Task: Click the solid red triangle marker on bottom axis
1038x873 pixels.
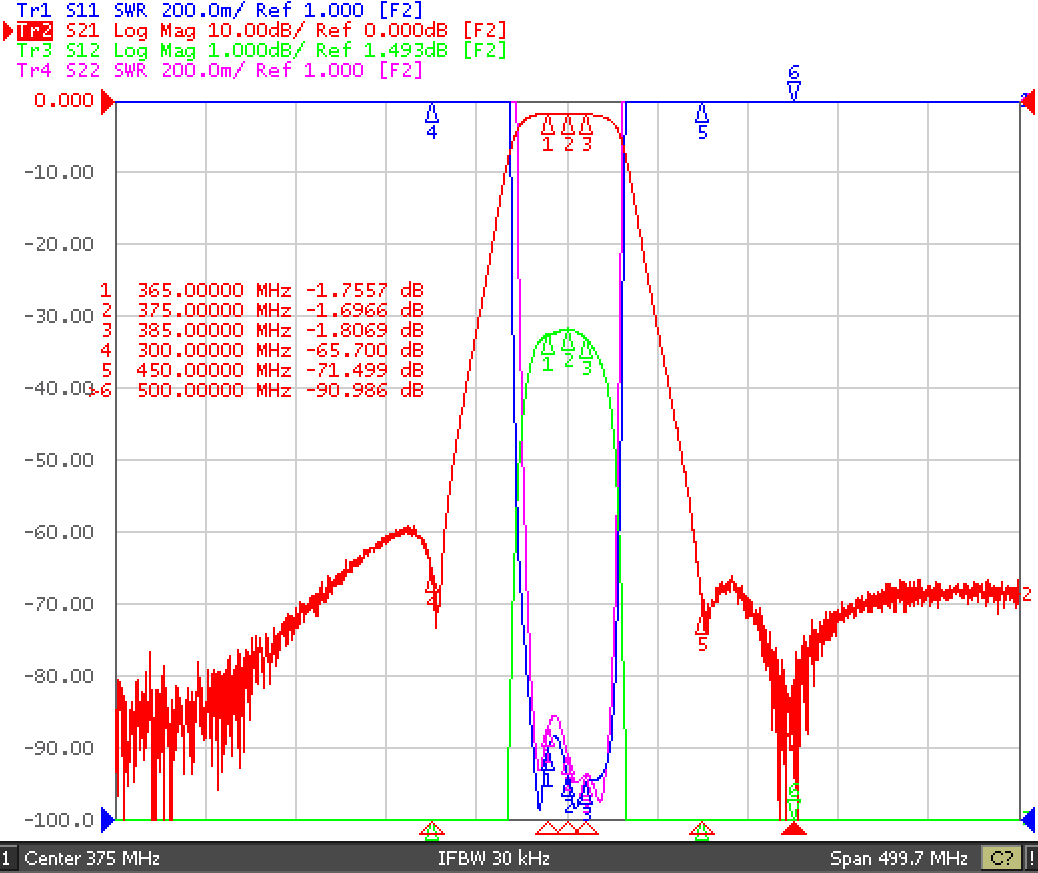Action: (x=794, y=829)
